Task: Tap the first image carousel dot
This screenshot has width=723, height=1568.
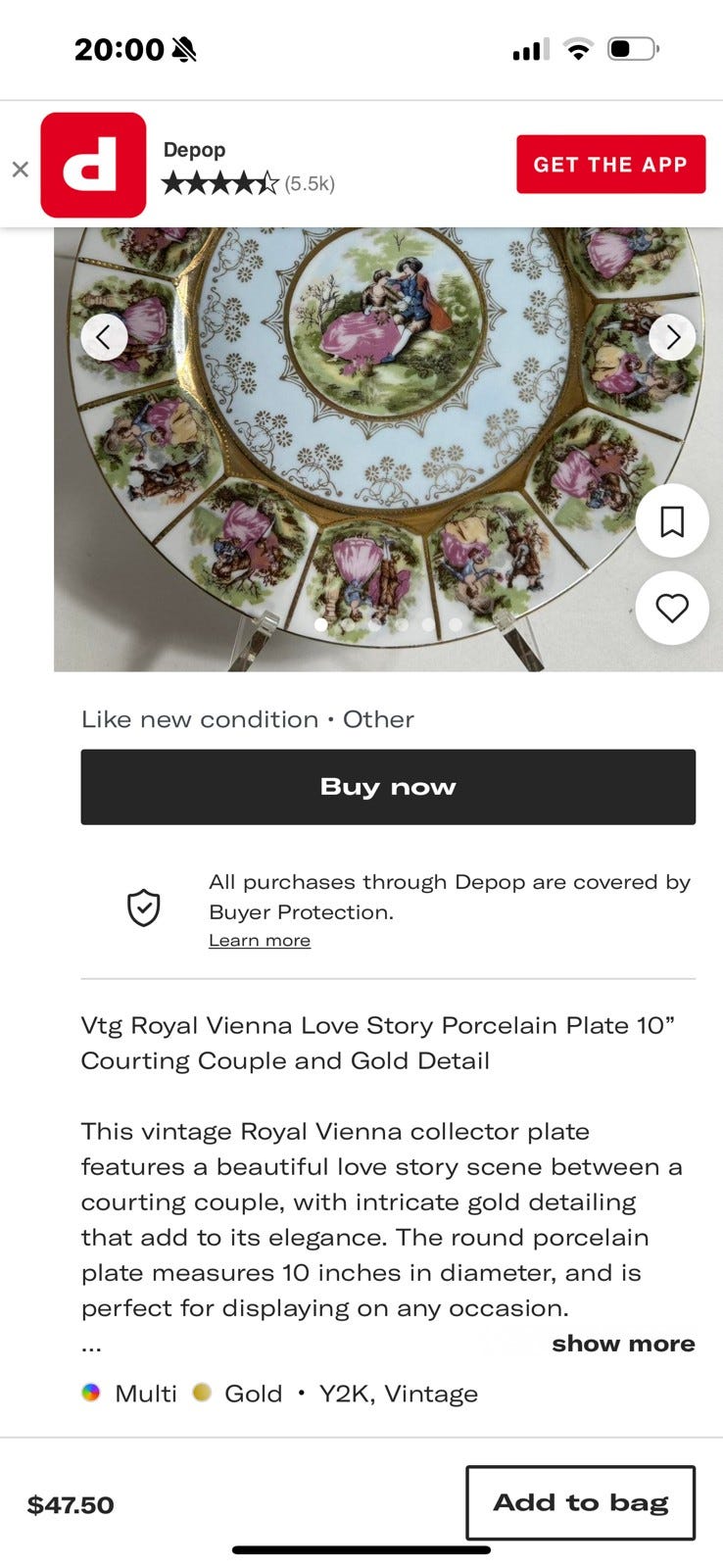Action: [320, 624]
